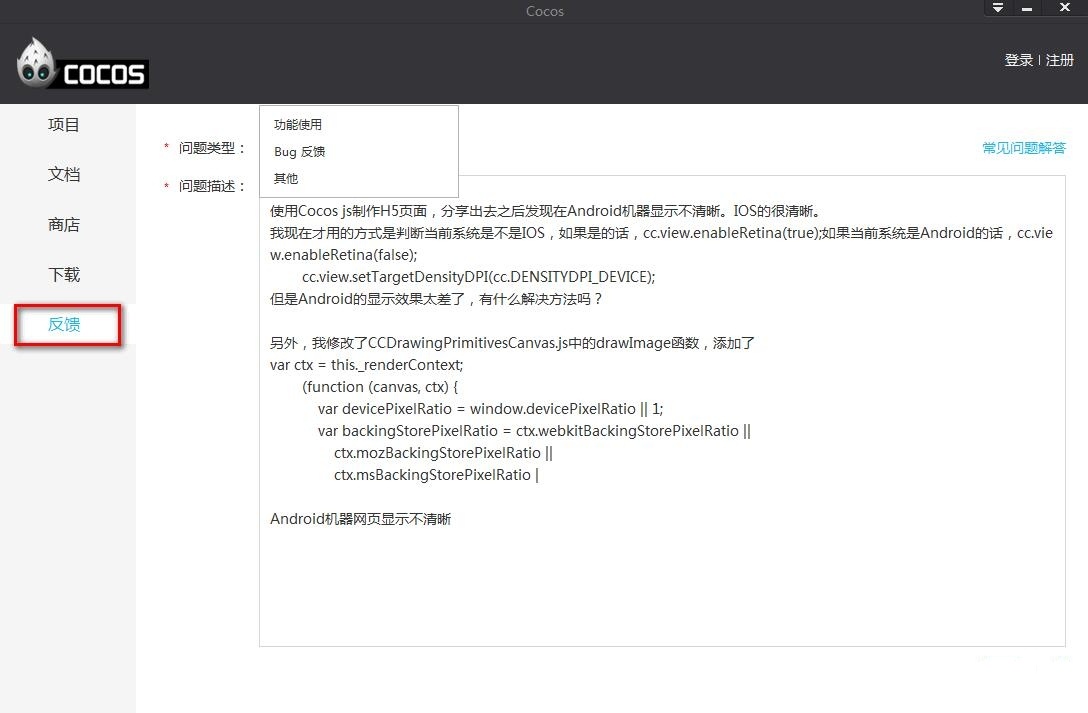Minimize the Cocos window
The image size is (1088, 713).
pos(1027,8)
